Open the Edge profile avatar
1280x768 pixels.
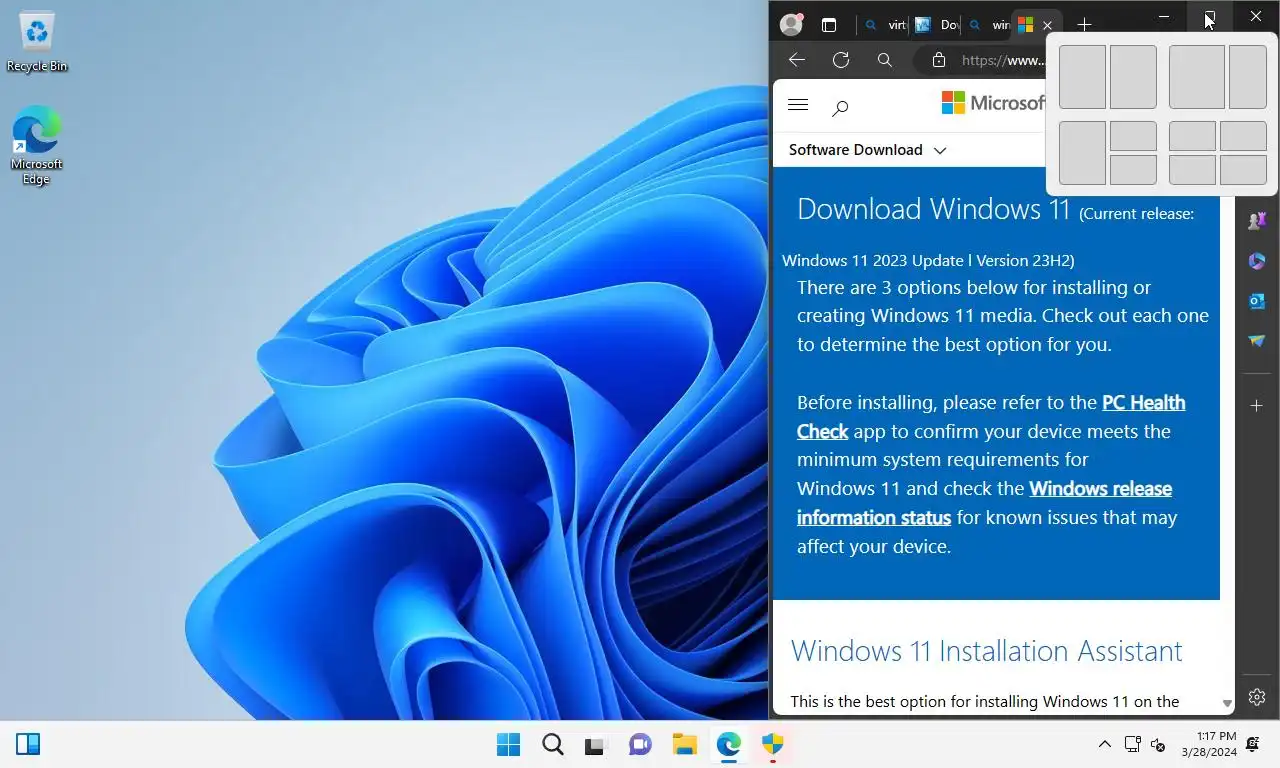click(791, 25)
